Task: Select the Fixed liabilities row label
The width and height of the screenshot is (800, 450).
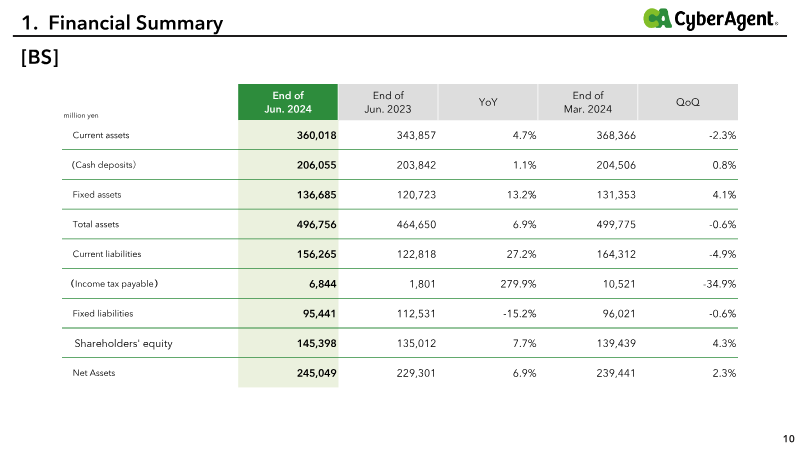Action: click(103, 313)
